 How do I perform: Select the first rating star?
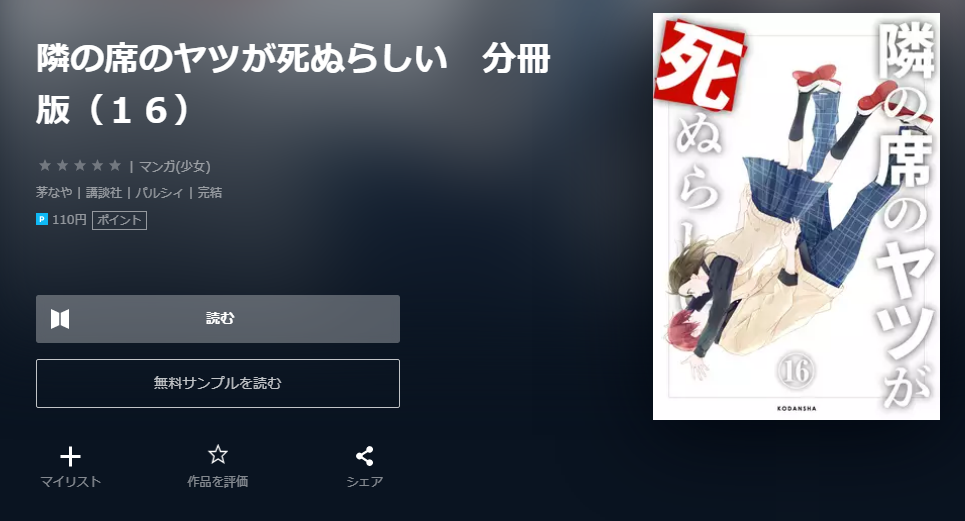pyautogui.click(x=44, y=165)
